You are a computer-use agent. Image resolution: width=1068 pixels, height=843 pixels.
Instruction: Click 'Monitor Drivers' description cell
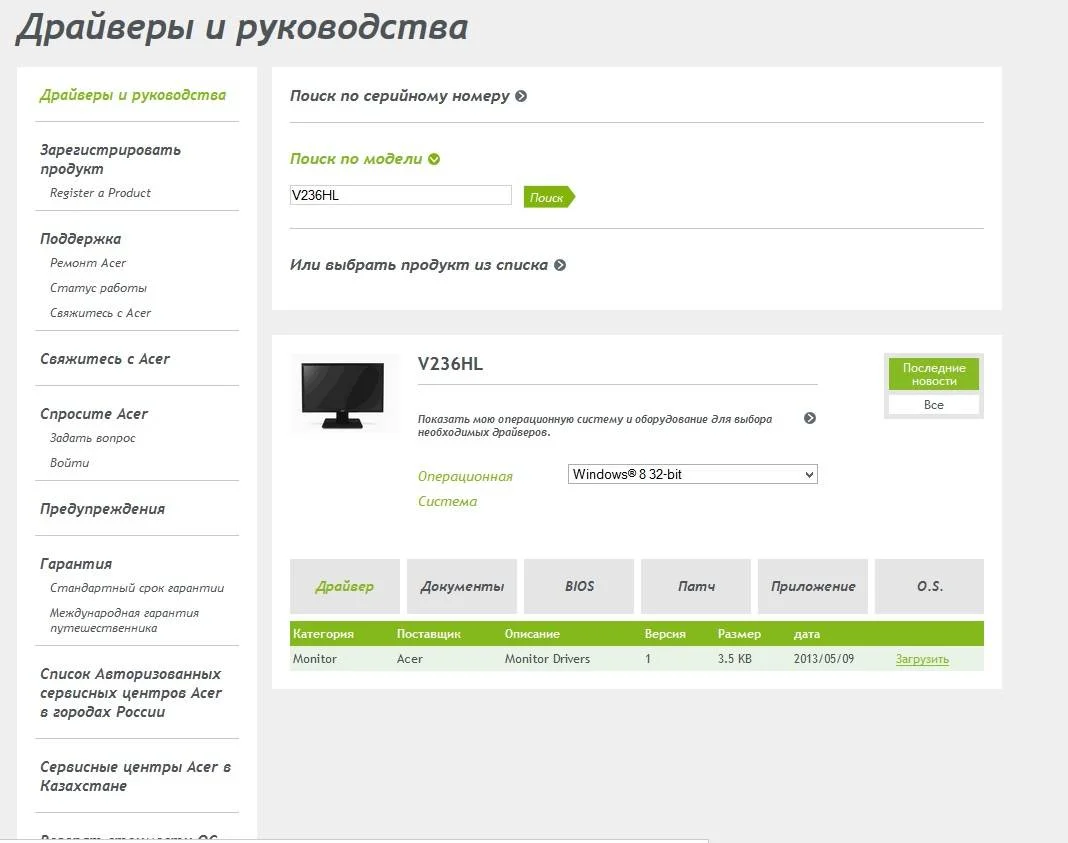548,659
